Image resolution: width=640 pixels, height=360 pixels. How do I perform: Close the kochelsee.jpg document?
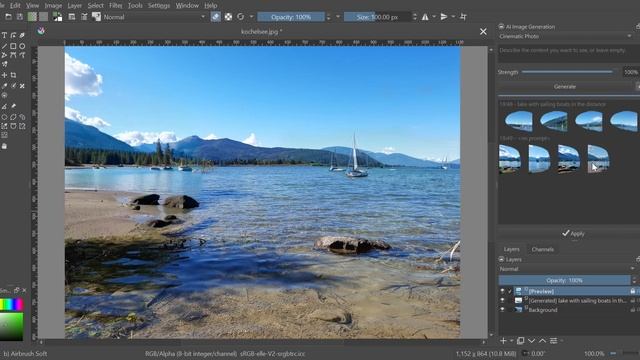click(483, 31)
